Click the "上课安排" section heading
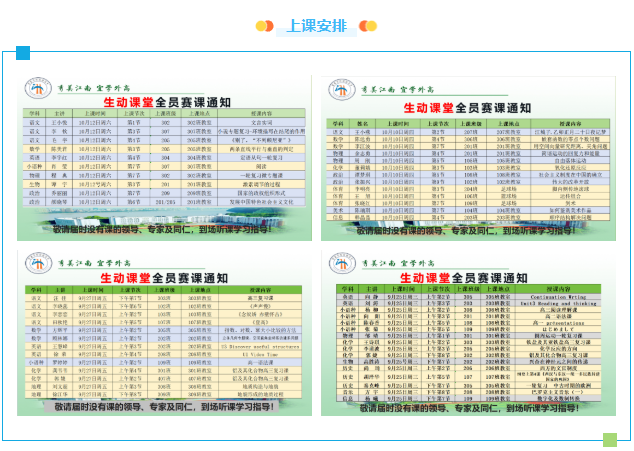634x451 pixels. 316,26
